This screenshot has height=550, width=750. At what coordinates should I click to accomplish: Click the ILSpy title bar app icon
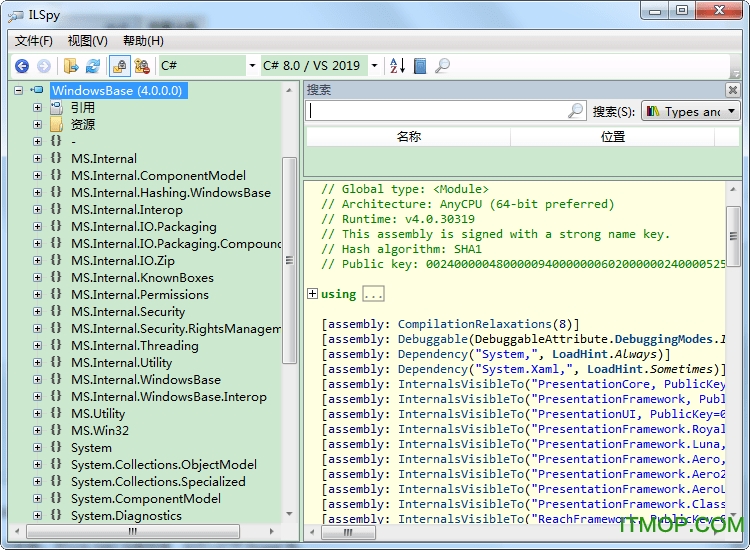click(15, 16)
